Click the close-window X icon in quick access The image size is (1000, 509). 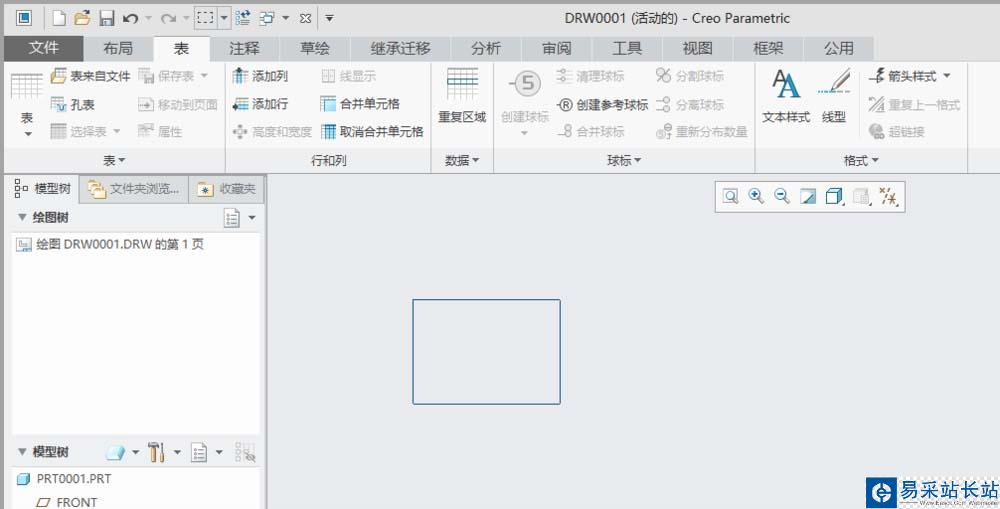click(305, 18)
